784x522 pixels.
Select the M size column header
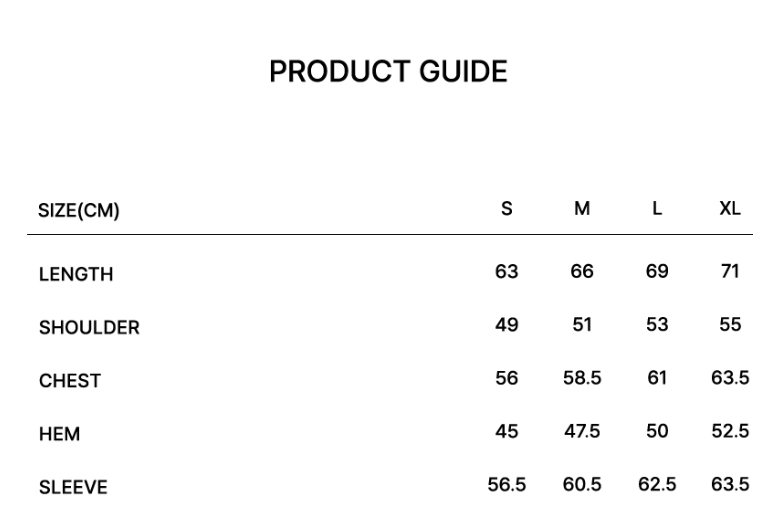click(582, 209)
